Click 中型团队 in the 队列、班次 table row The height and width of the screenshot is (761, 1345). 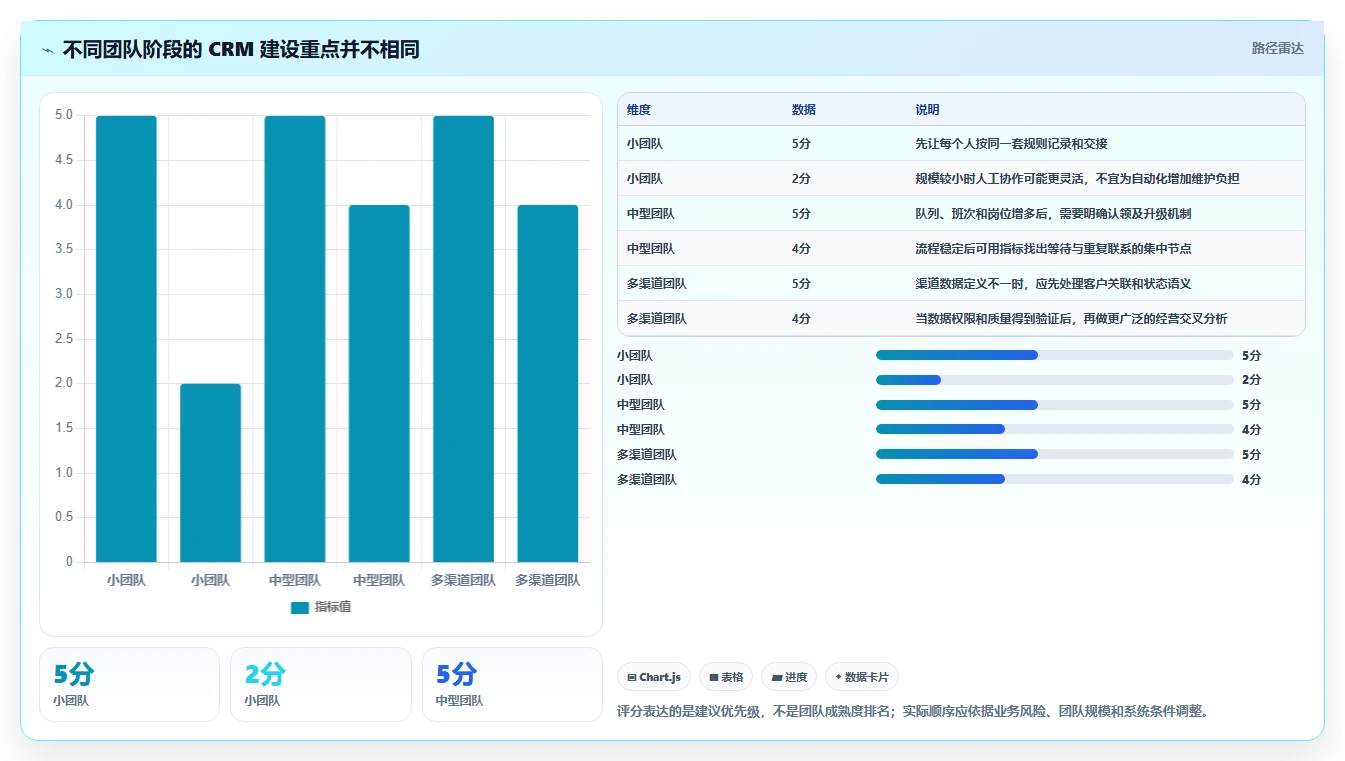(x=651, y=214)
